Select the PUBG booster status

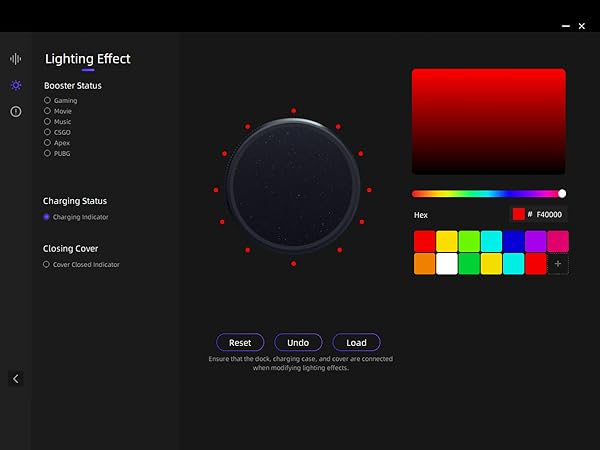pos(57,153)
